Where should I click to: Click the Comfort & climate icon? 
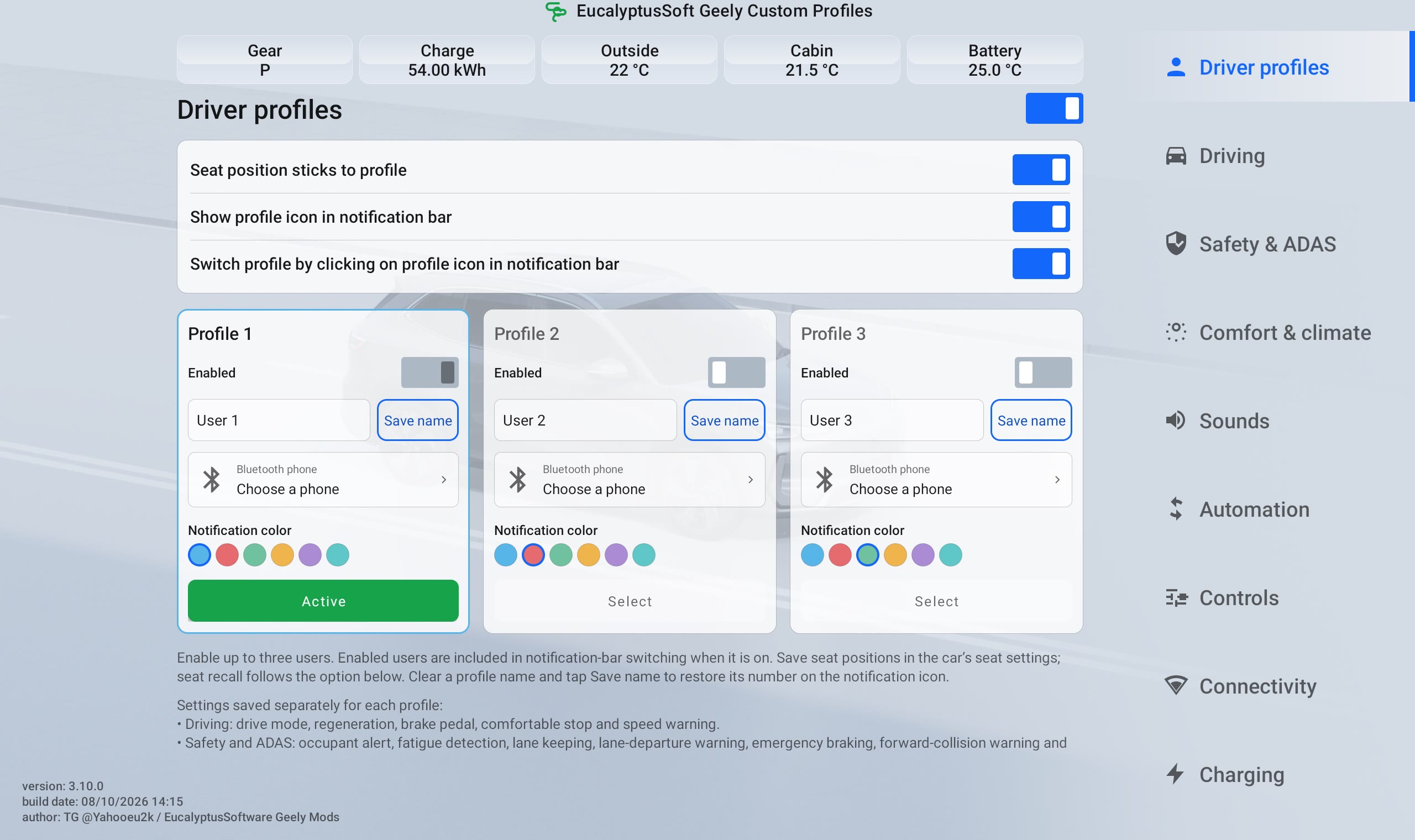1176,332
